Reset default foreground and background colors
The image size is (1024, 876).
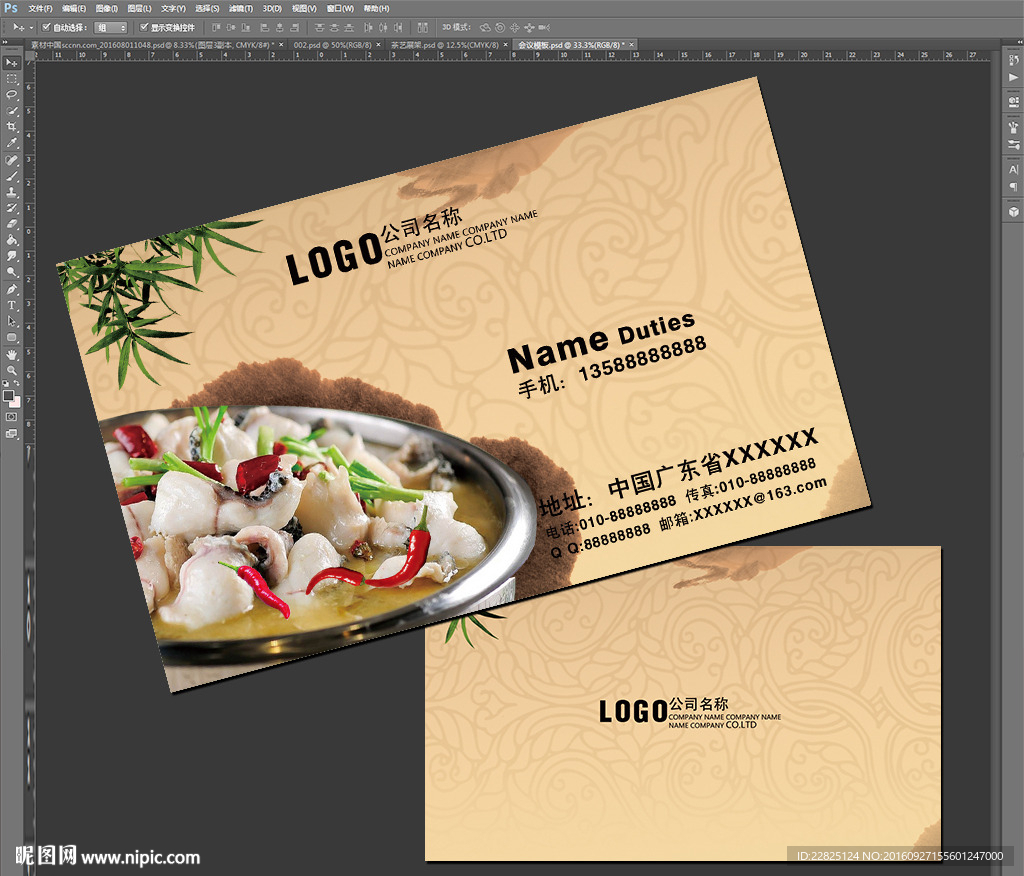point(6,383)
